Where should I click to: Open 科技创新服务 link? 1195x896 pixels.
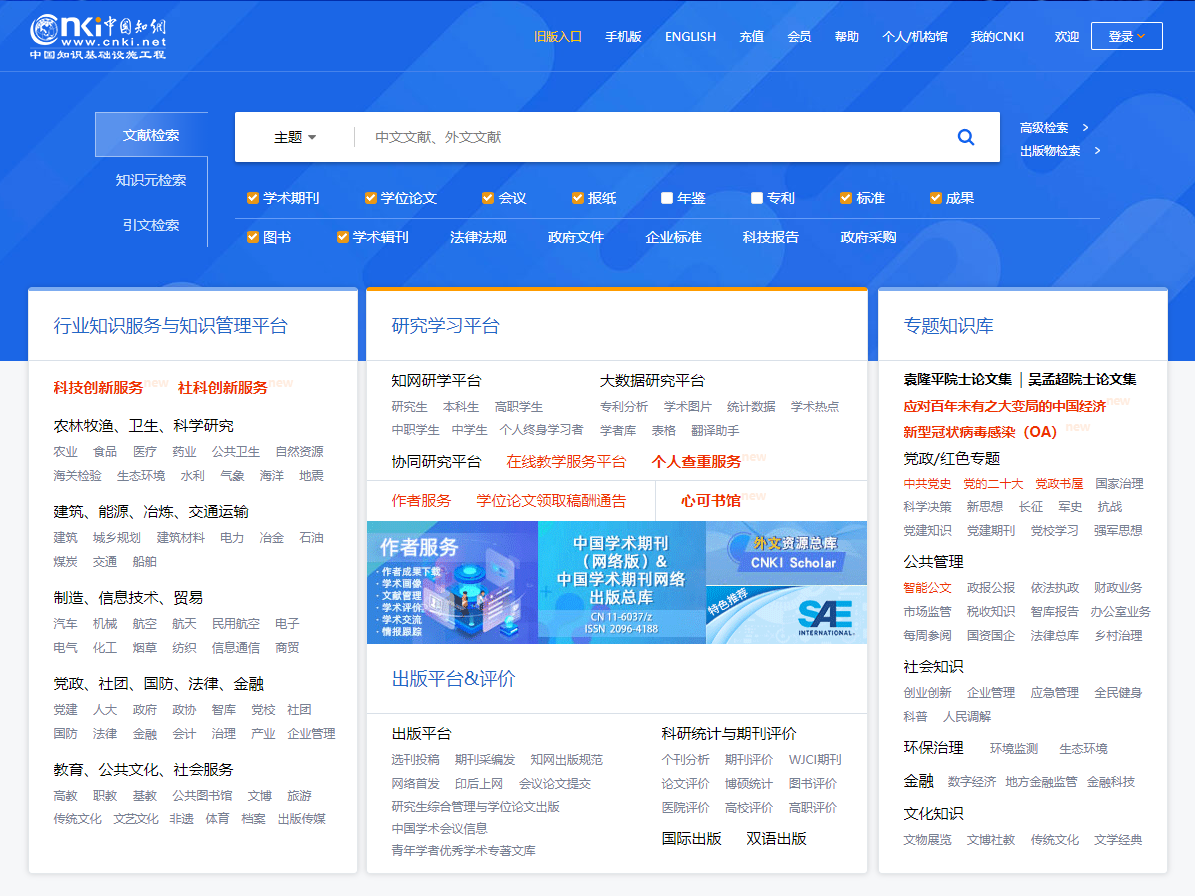[98, 388]
